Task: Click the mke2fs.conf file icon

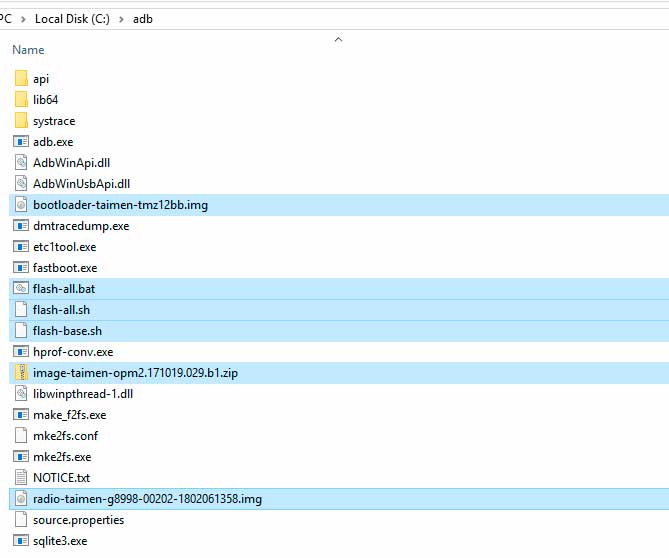Action: [21, 436]
